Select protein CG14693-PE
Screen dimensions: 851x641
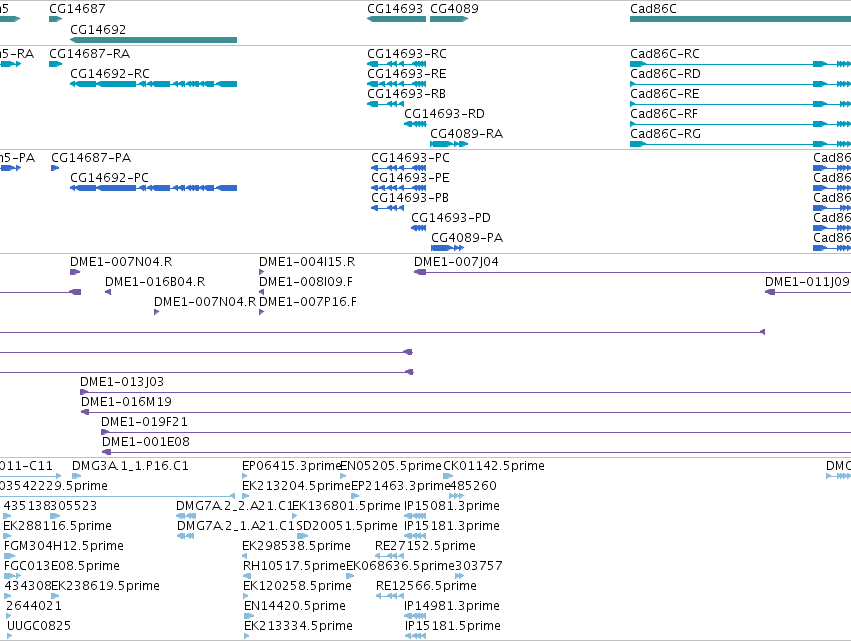[x=410, y=178]
